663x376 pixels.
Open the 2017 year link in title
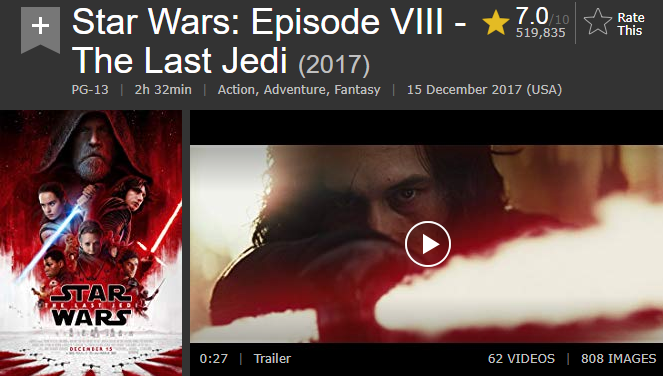pos(334,65)
